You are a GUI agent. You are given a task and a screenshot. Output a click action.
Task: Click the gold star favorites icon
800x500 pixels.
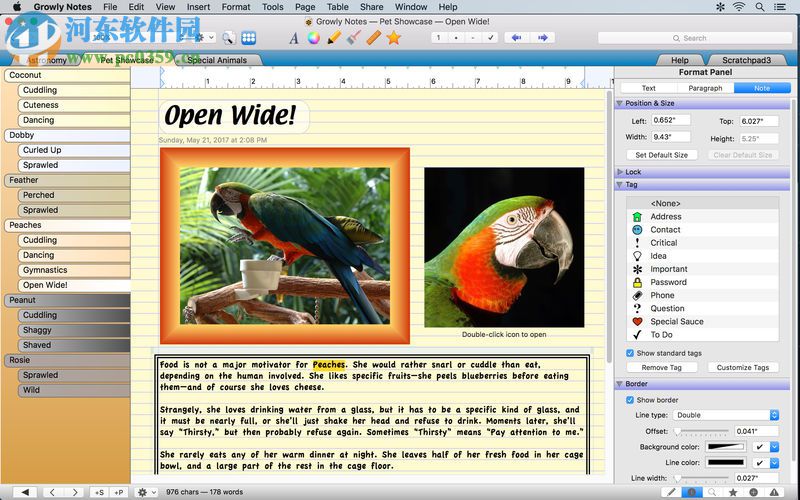393,38
